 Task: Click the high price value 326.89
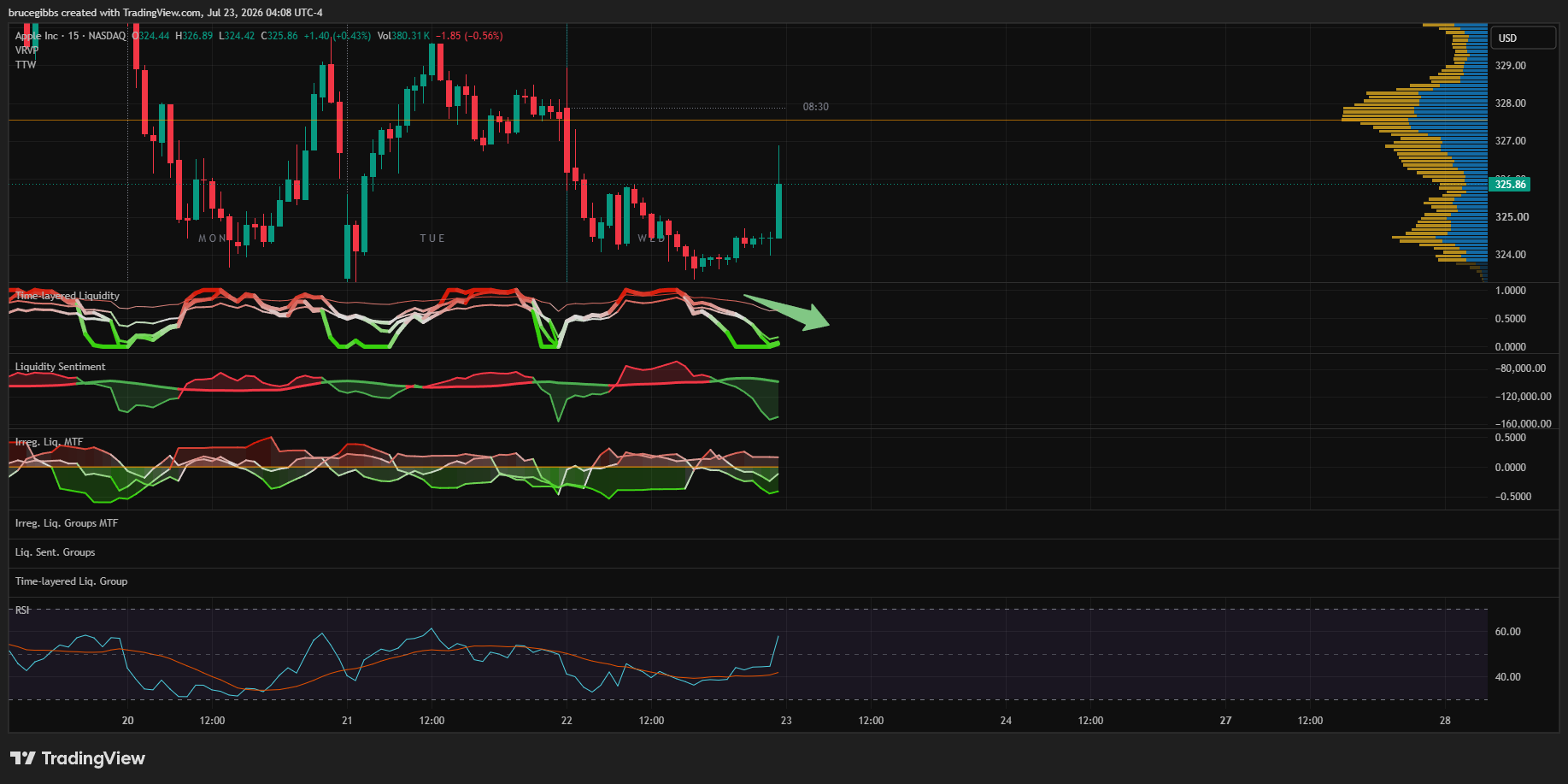click(197, 36)
